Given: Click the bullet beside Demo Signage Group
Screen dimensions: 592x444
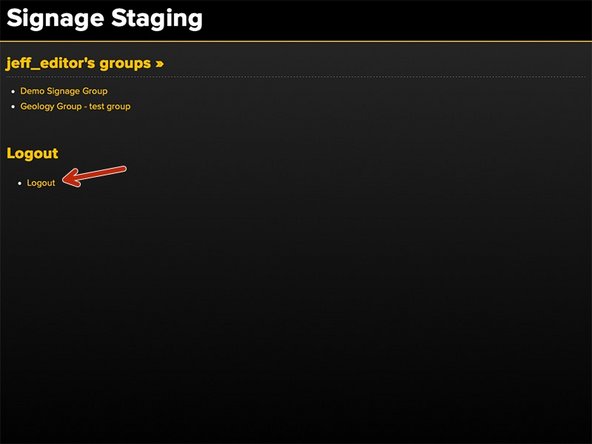Looking at the screenshot, I should [13, 91].
